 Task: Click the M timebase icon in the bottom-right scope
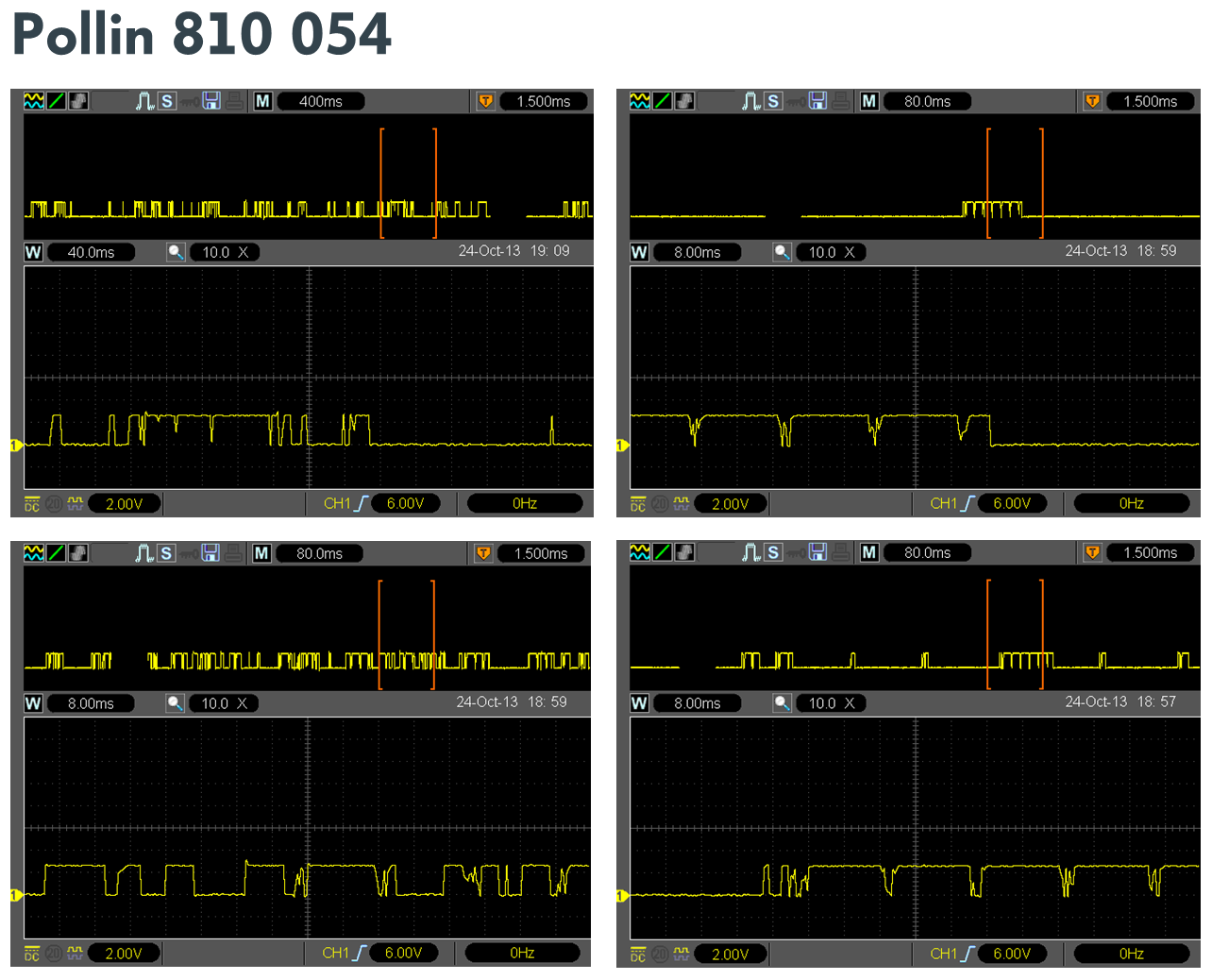[x=869, y=552]
